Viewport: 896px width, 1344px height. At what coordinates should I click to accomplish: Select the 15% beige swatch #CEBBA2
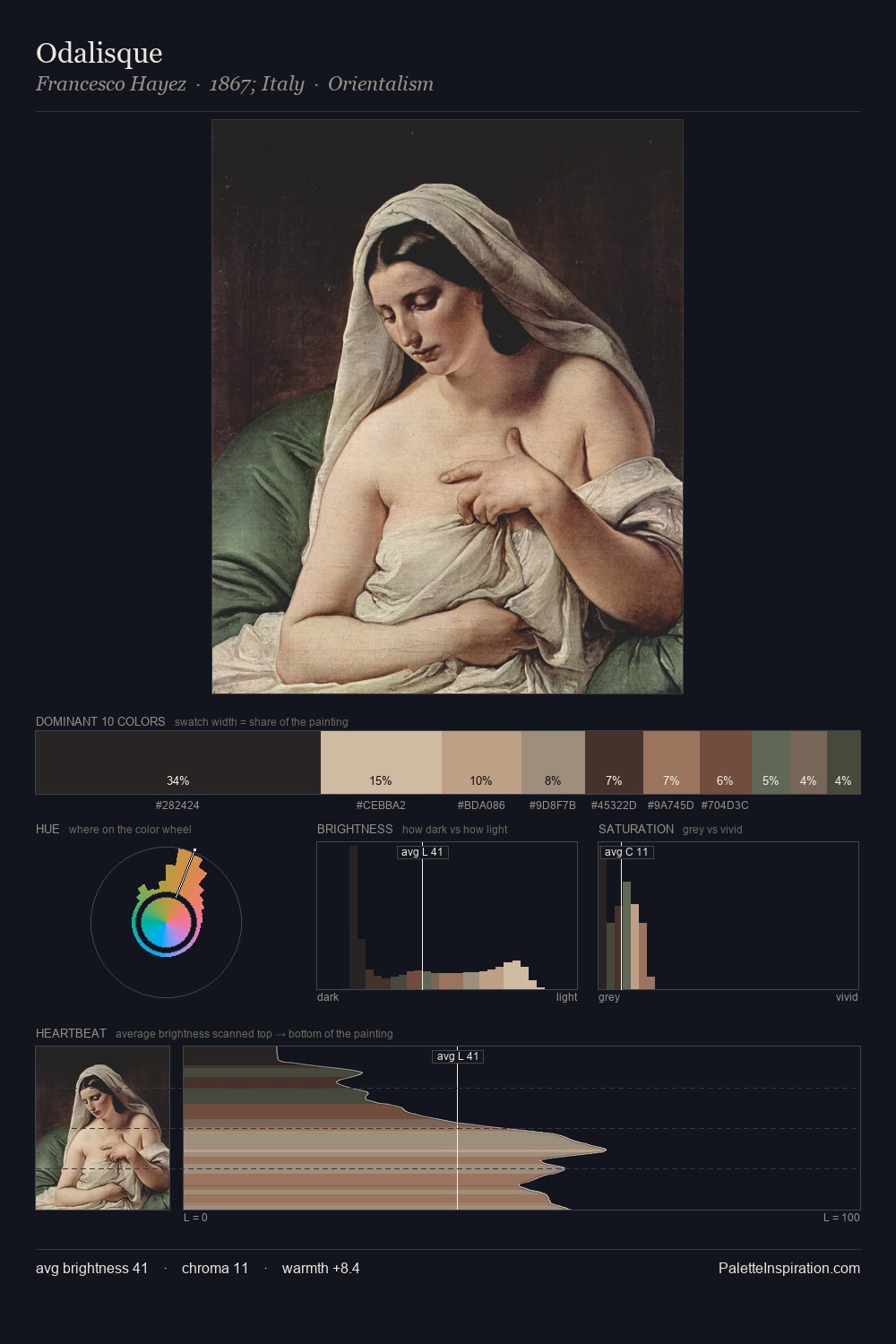coord(381,762)
